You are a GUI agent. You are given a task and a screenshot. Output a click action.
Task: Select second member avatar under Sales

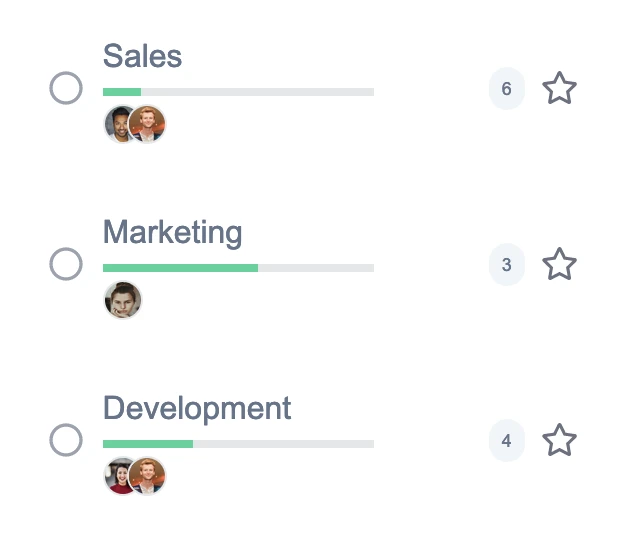pyautogui.click(x=148, y=125)
